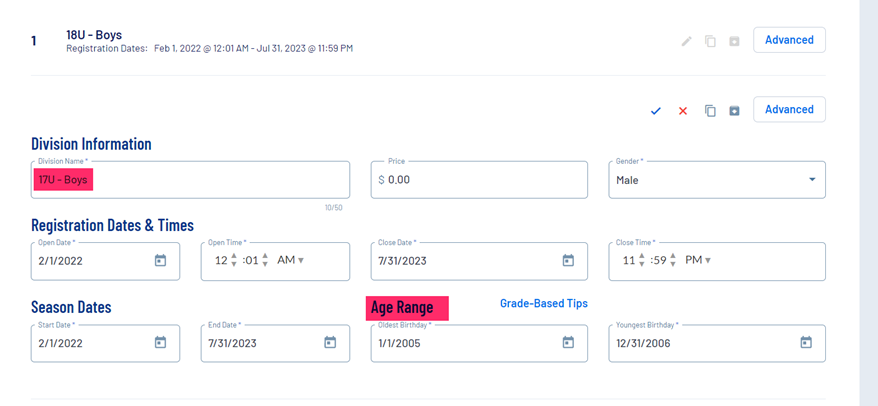Click the archive icon for 18U - Boys
The height and width of the screenshot is (406, 878).
coord(734,41)
